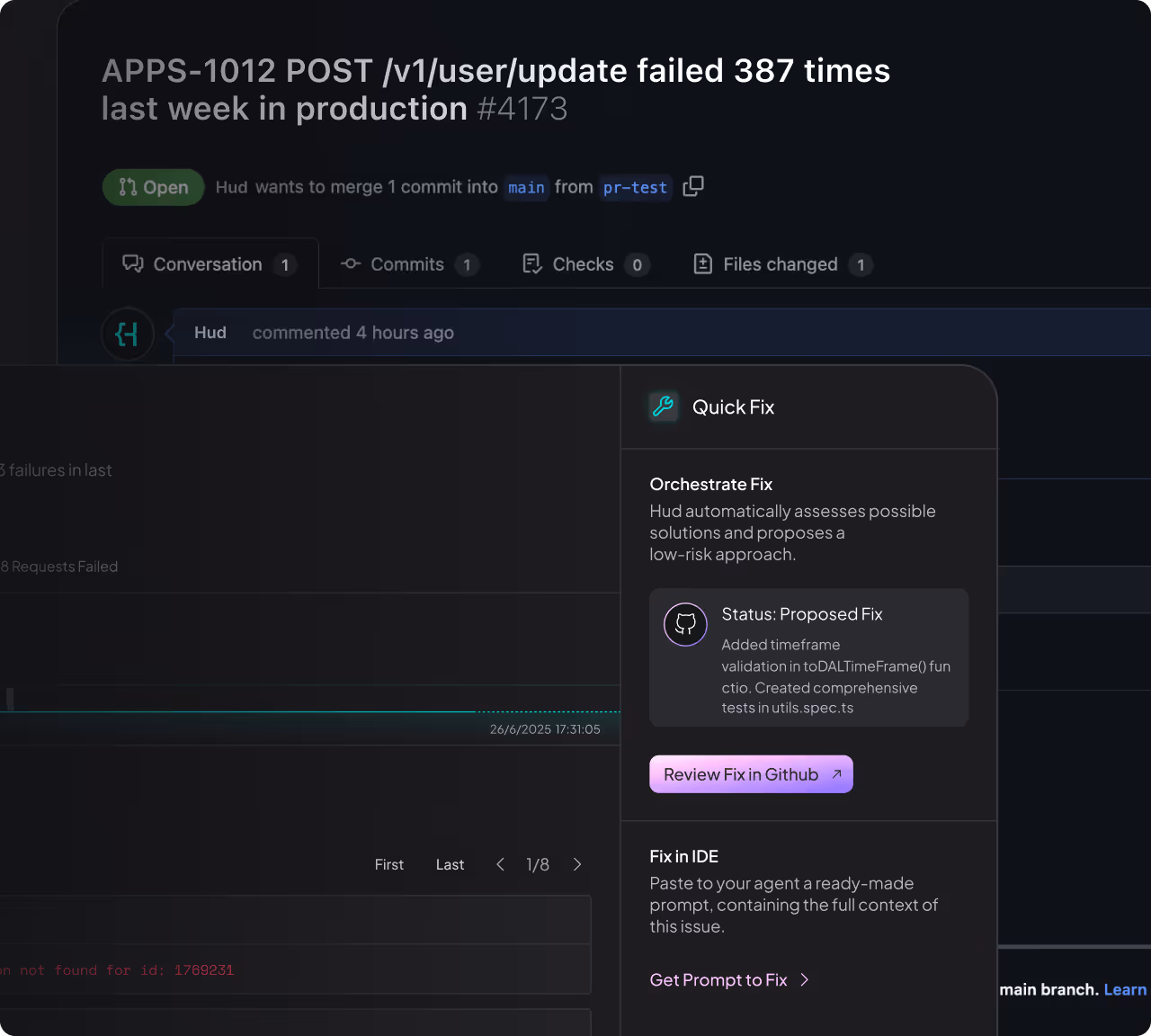Click the Quick Fix wrench icon
The image size is (1151, 1036).
[x=664, y=406]
